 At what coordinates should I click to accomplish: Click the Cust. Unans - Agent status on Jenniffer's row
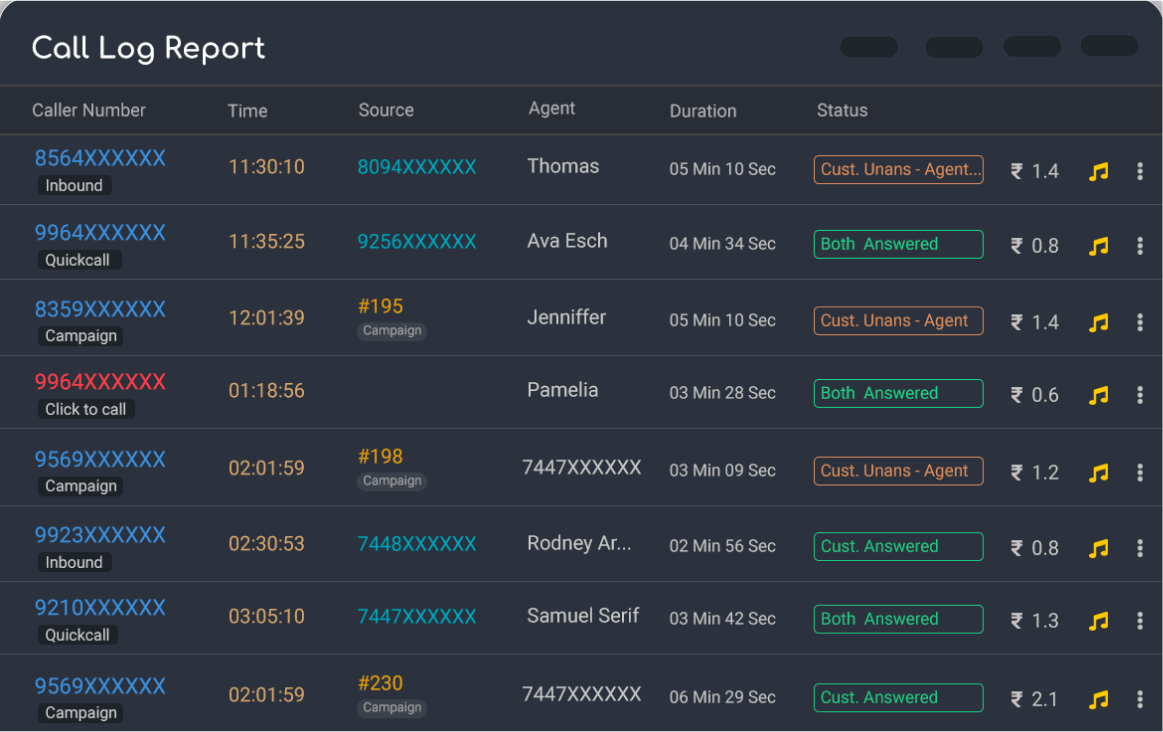897,320
